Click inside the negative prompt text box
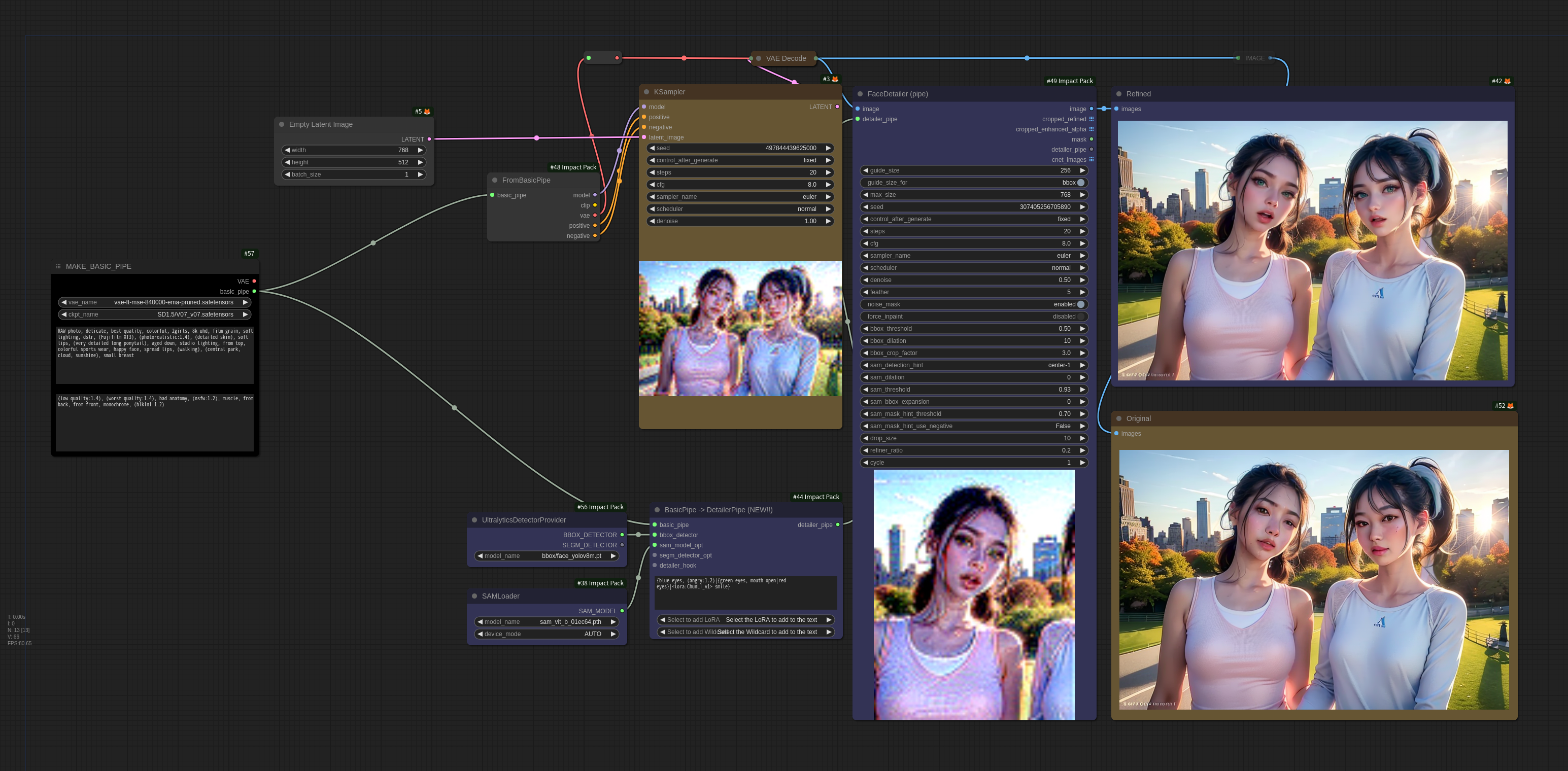Viewport: 1568px width, 771px height. click(155, 423)
